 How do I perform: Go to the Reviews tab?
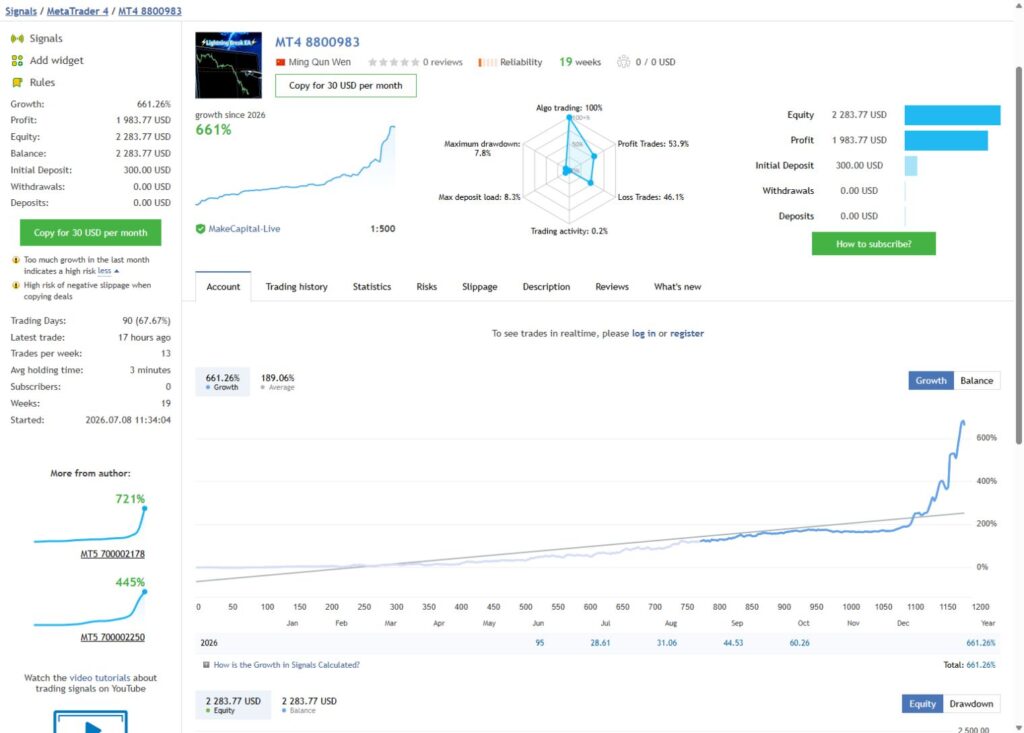(x=612, y=287)
